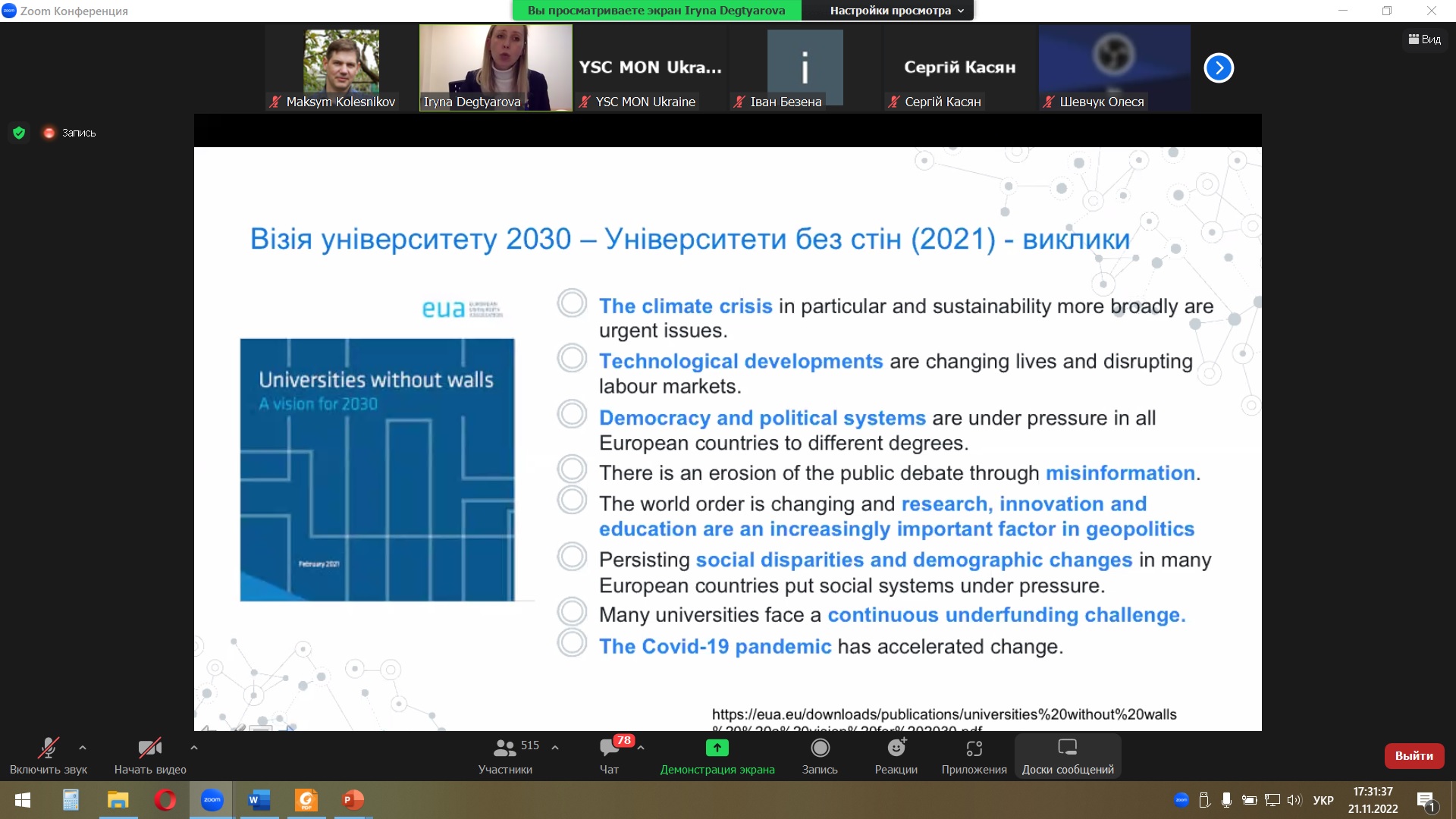This screenshot has height=819, width=1456.
Task: Click the recording indicator Запись label
Action: coord(78,133)
